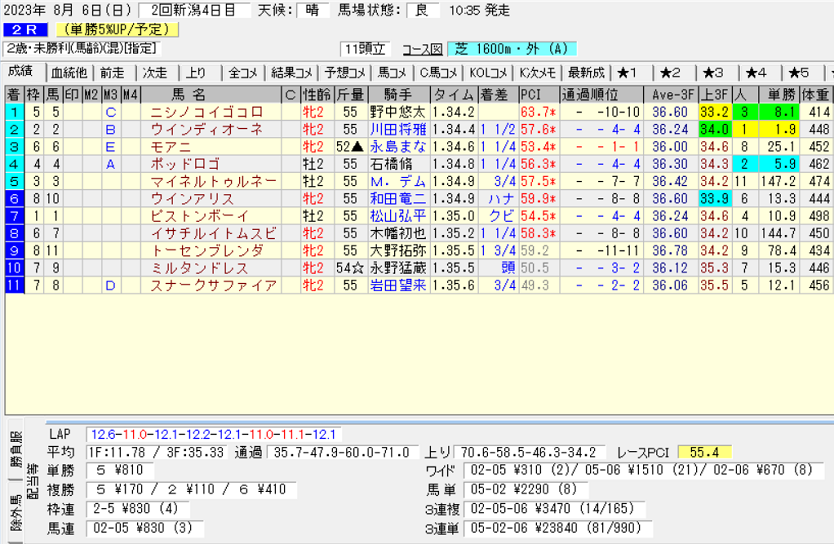Switch to the 血統他 tab
This screenshot has height=544, width=834.
(x=69, y=73)
